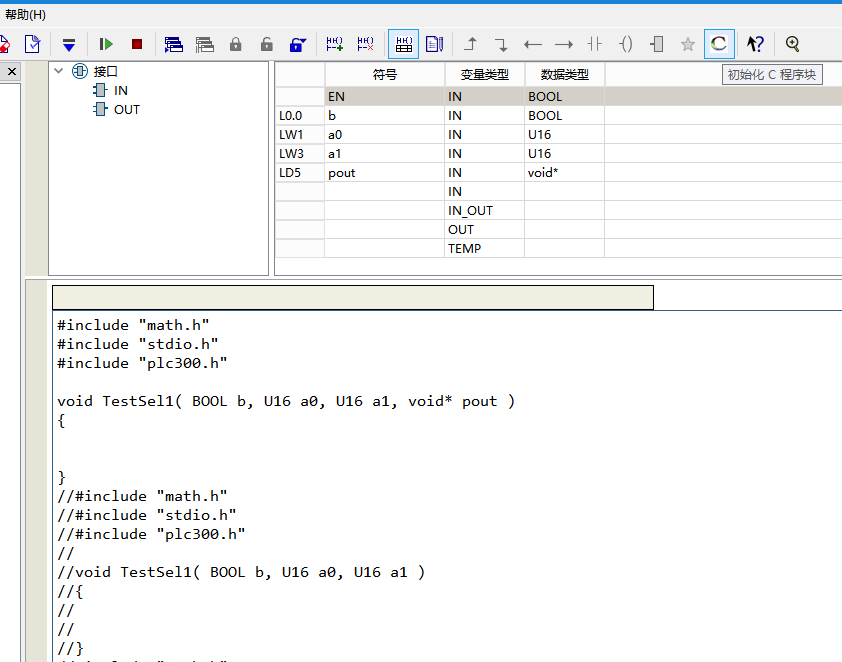
Task: Select the 接口 tree root item
Action: click(105, 71)
